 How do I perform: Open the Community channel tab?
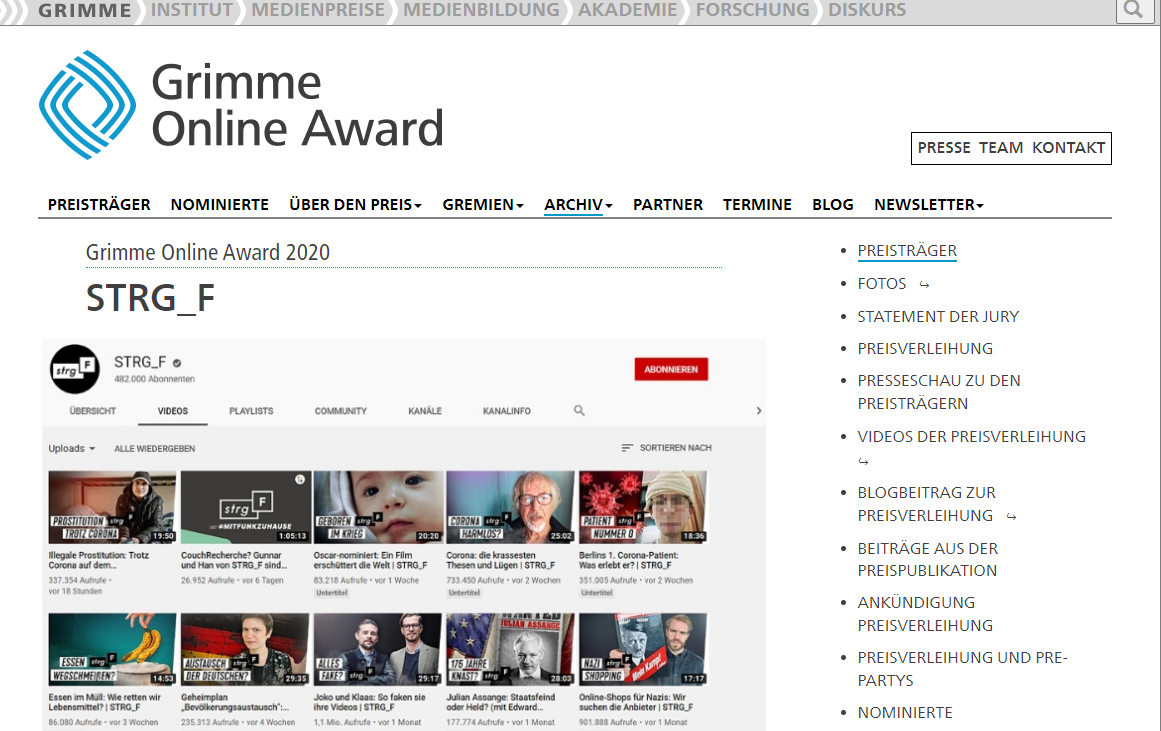coord(341,410)
